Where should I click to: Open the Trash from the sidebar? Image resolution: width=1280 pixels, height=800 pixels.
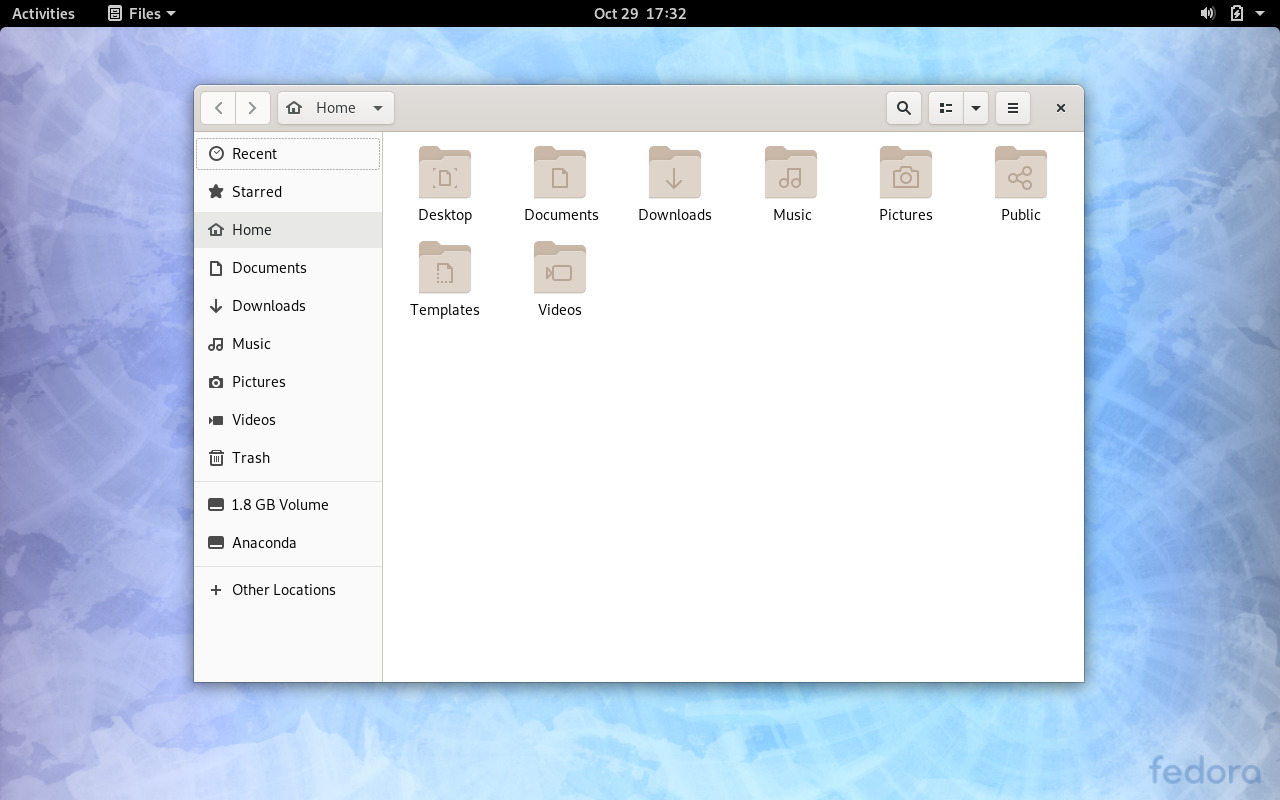click(249, 457)
